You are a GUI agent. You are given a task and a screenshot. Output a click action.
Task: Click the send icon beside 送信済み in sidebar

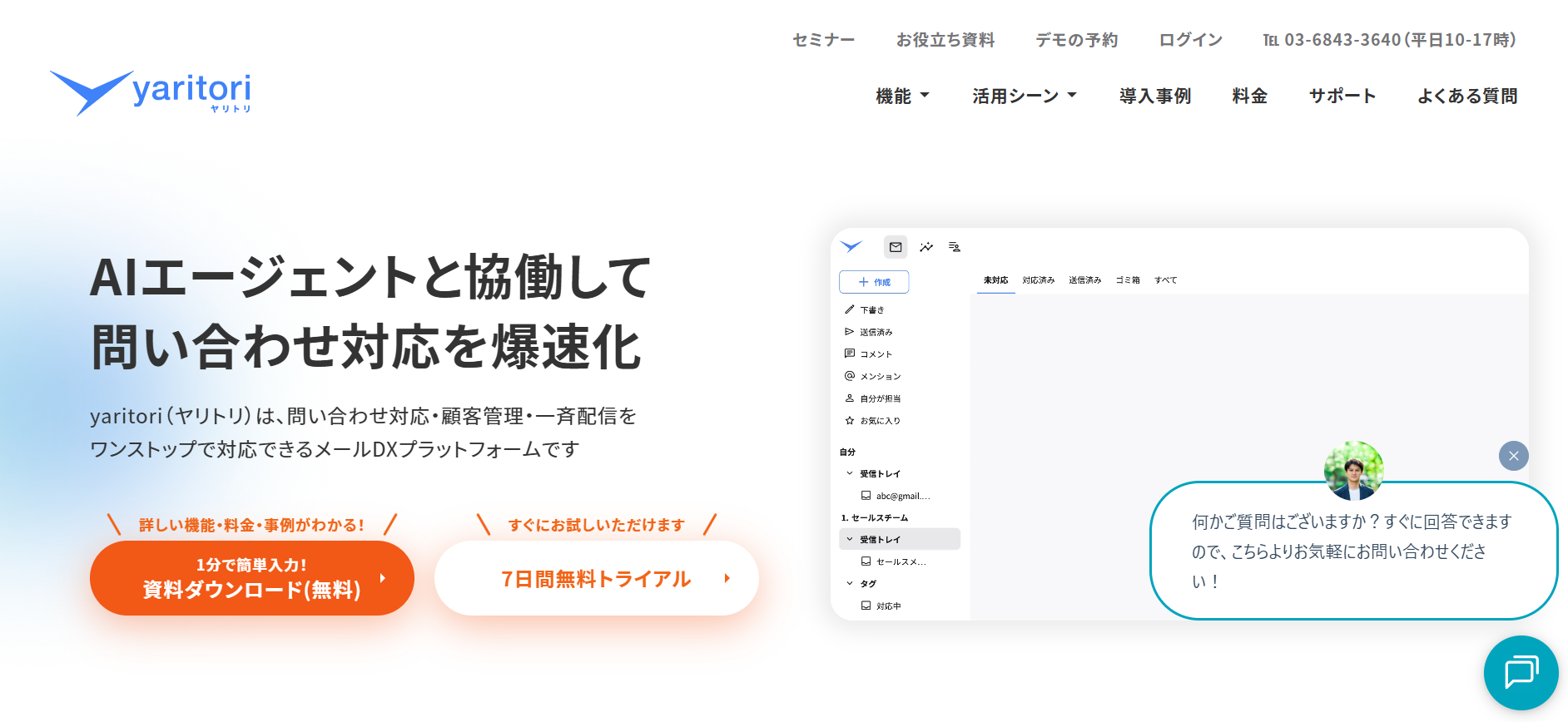(x=849, y=332)
